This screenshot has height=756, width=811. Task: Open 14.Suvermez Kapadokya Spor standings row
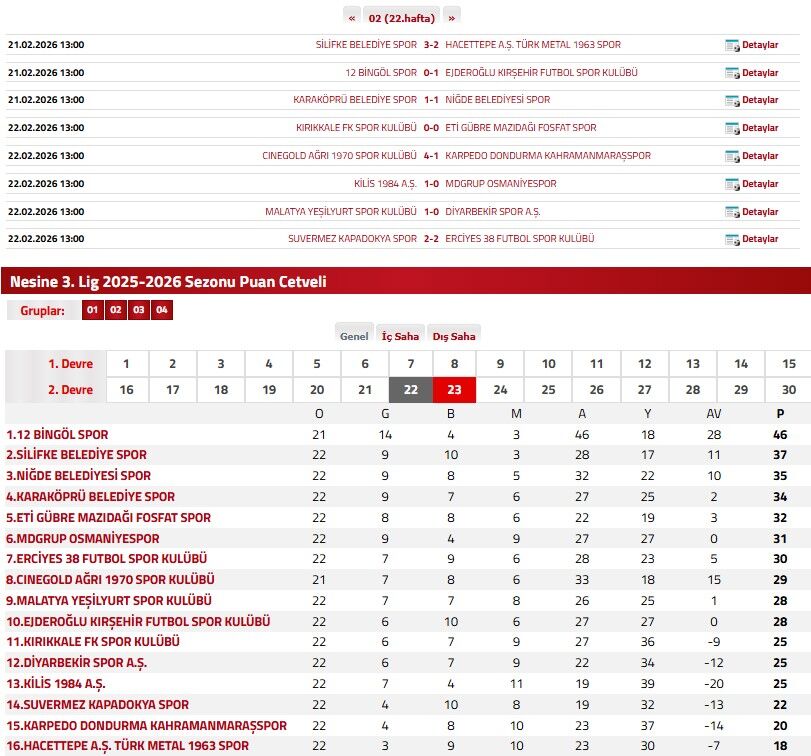[x=98, y=704]
